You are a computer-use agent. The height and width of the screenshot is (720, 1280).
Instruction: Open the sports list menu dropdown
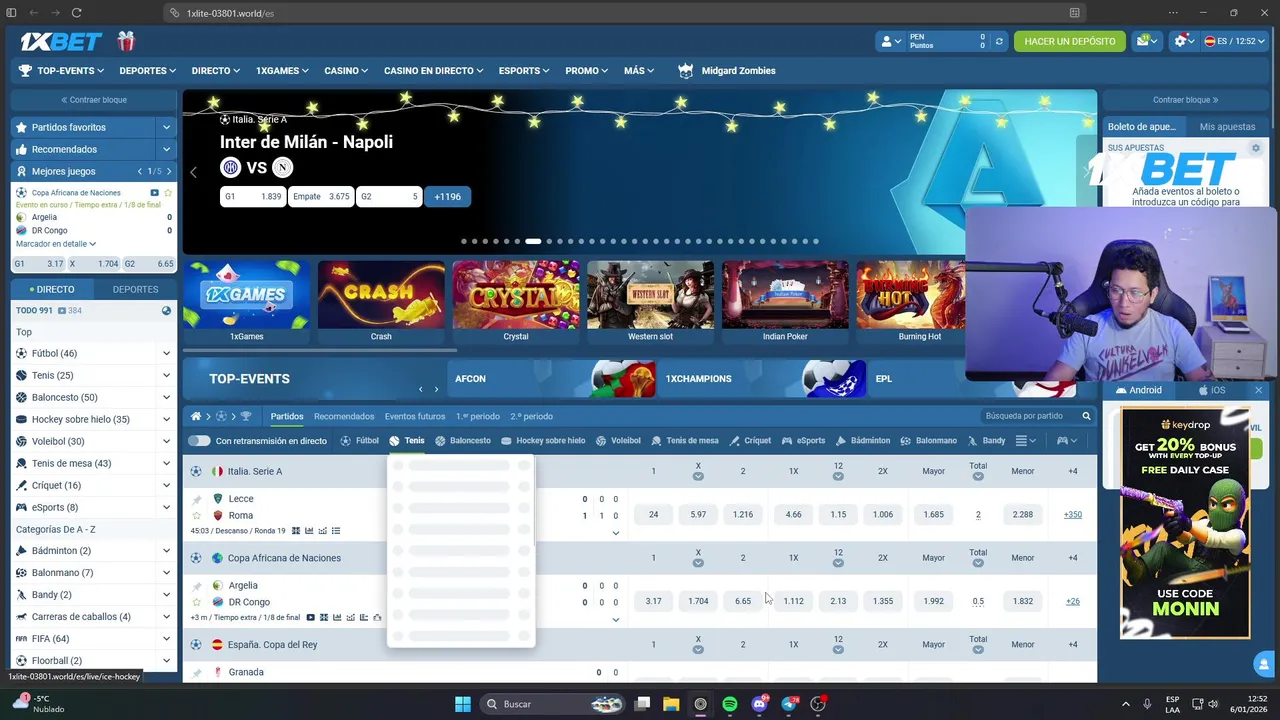pyautogui.click(x=1026, y=441)
